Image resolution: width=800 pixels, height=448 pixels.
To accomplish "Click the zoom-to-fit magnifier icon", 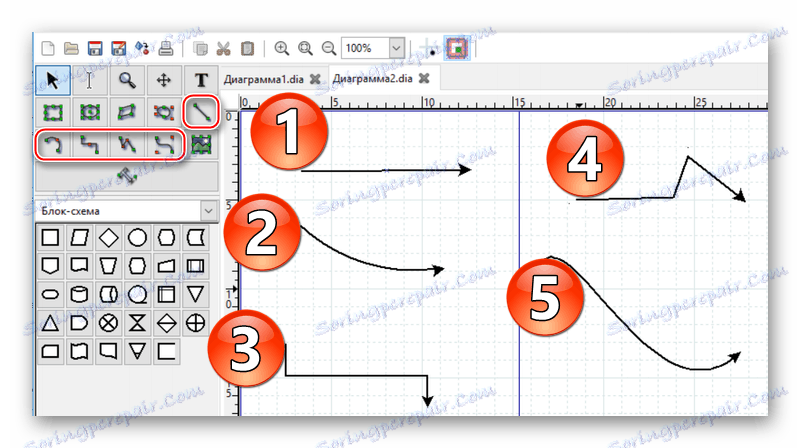I will click(305, 48).
